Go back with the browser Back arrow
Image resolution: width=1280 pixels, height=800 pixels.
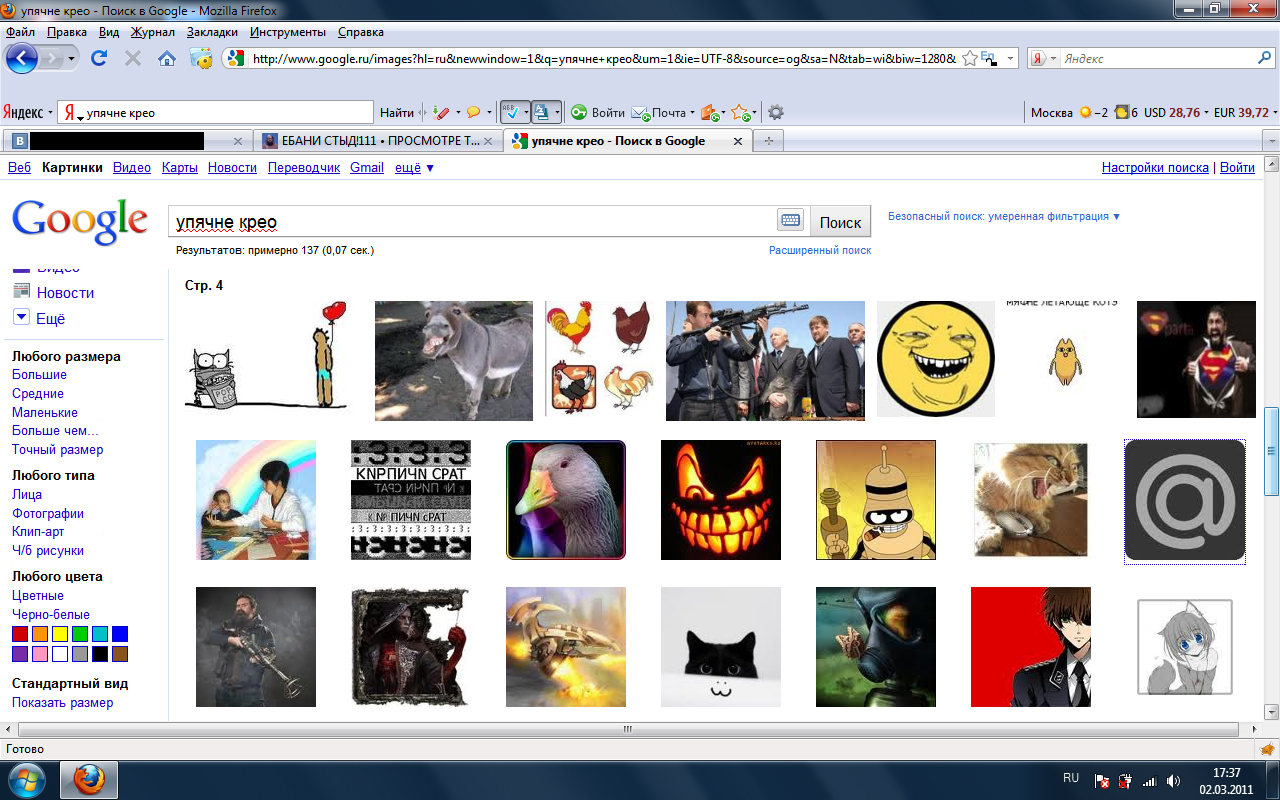pos(22,59)
